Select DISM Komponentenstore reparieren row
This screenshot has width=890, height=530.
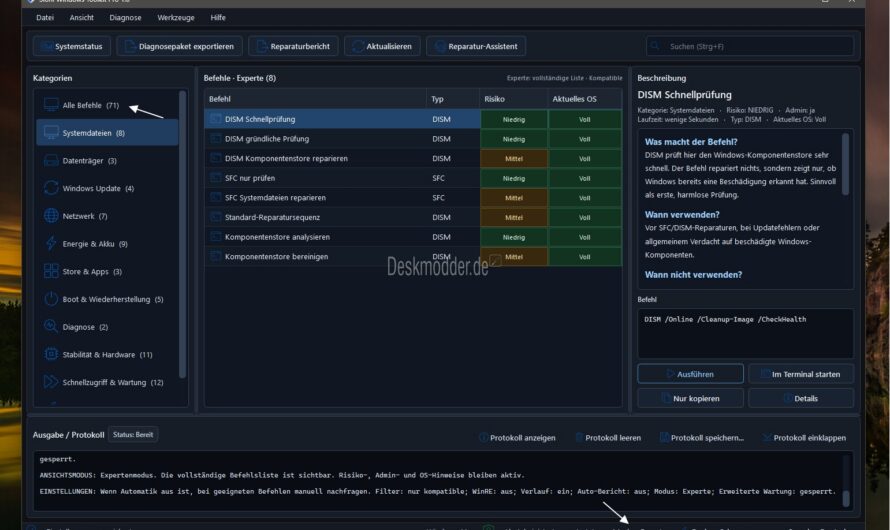413,158
